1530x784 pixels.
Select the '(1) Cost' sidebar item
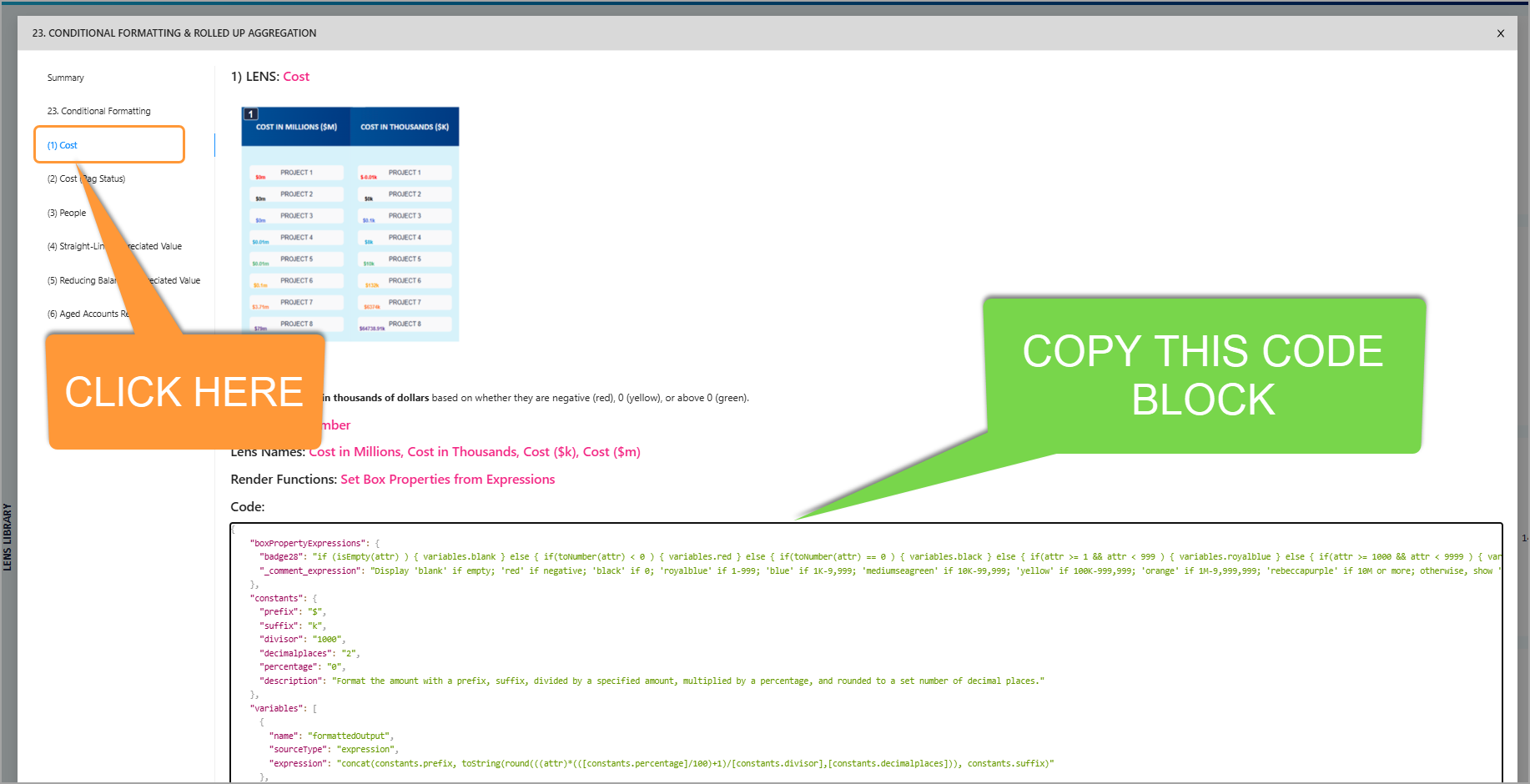coord(63,145)
